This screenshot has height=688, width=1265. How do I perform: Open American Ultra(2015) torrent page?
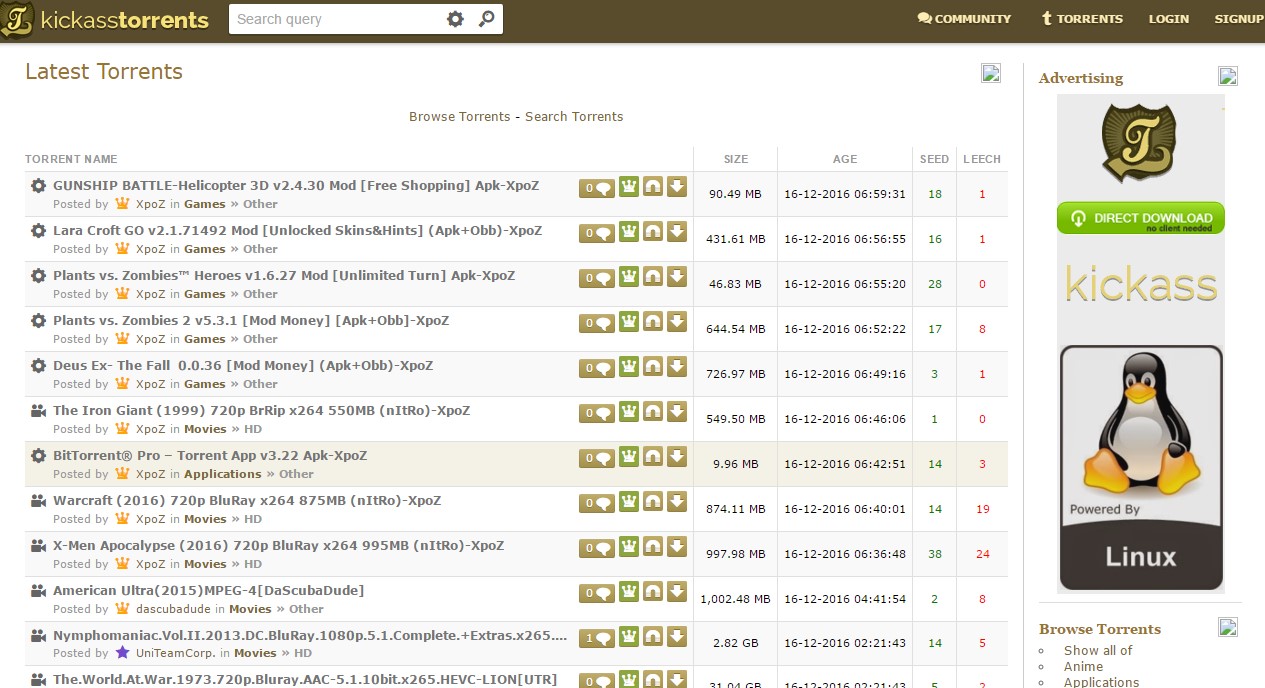[x=208, y=590]
